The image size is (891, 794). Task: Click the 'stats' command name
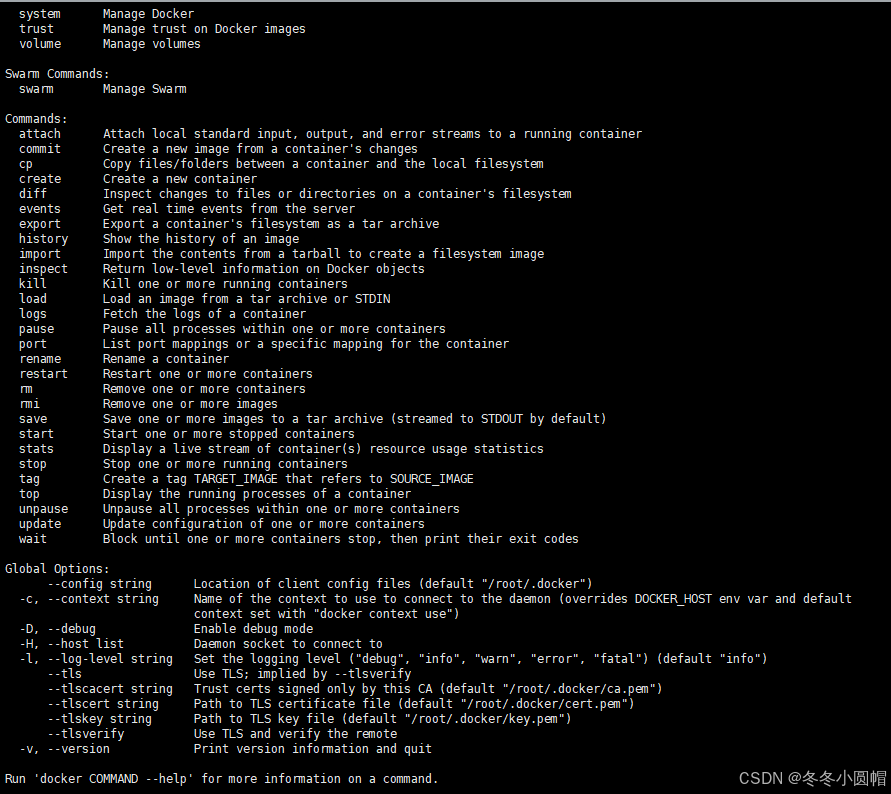click(36, 449)
